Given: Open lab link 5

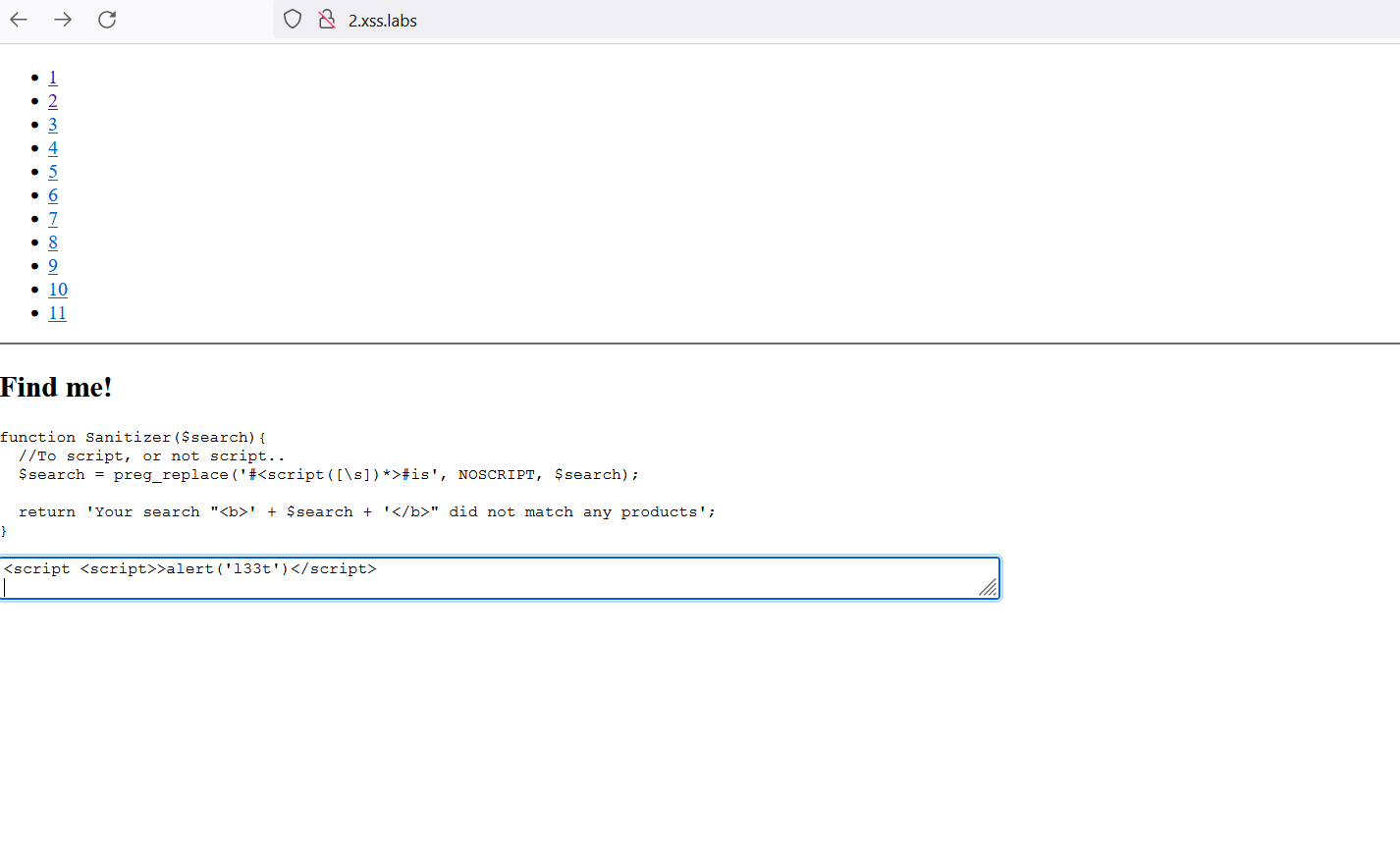Looking at the screenshot, I should 53,172.
